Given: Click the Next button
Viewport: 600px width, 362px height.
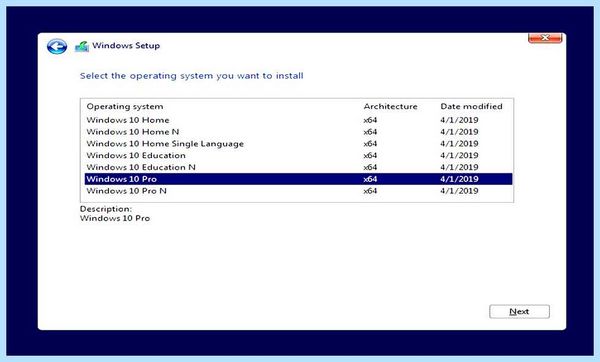Looking at the screenshot, I should click(x=519, y=311).
